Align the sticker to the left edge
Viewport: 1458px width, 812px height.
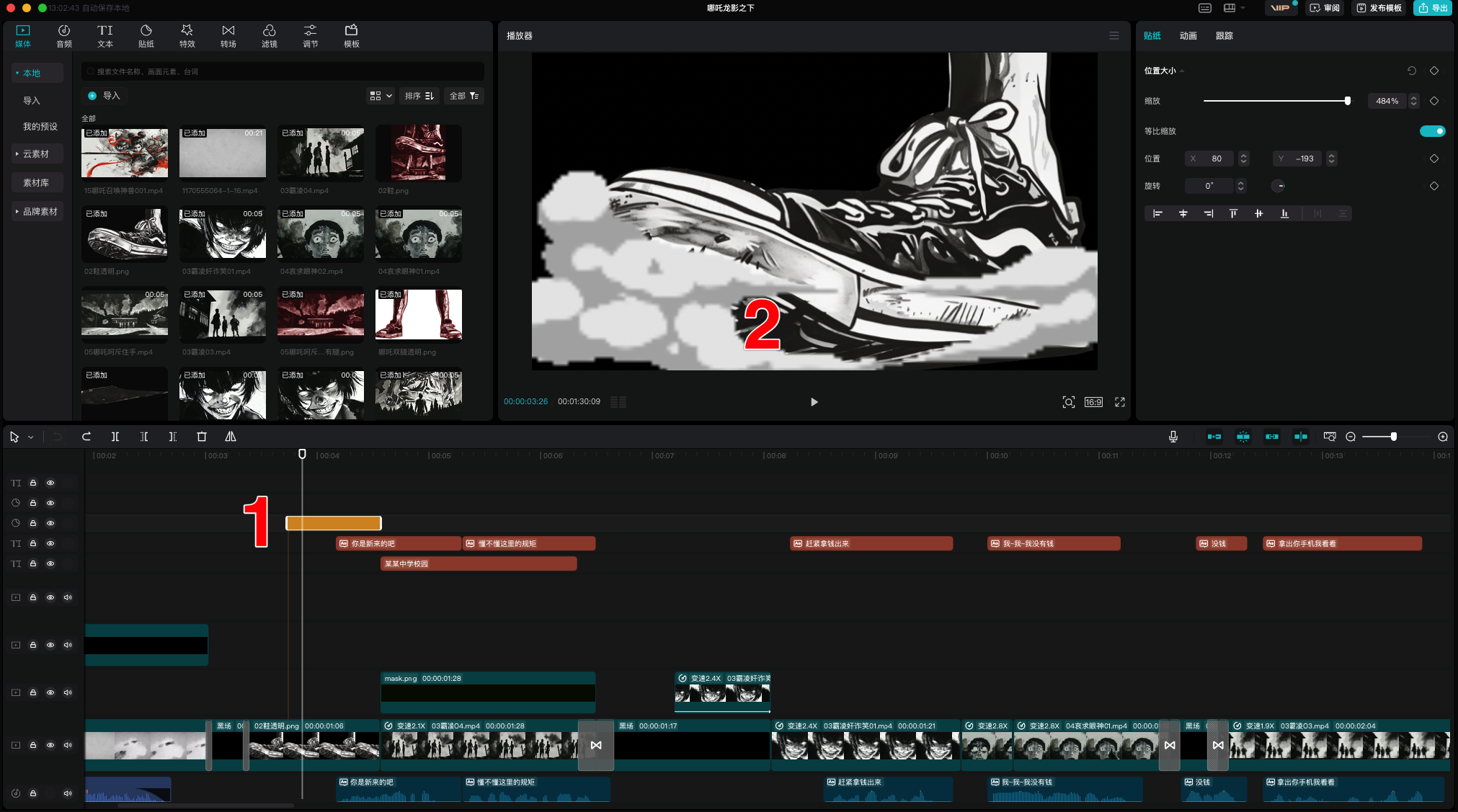pyautogui.click(x=1157, y=213)
